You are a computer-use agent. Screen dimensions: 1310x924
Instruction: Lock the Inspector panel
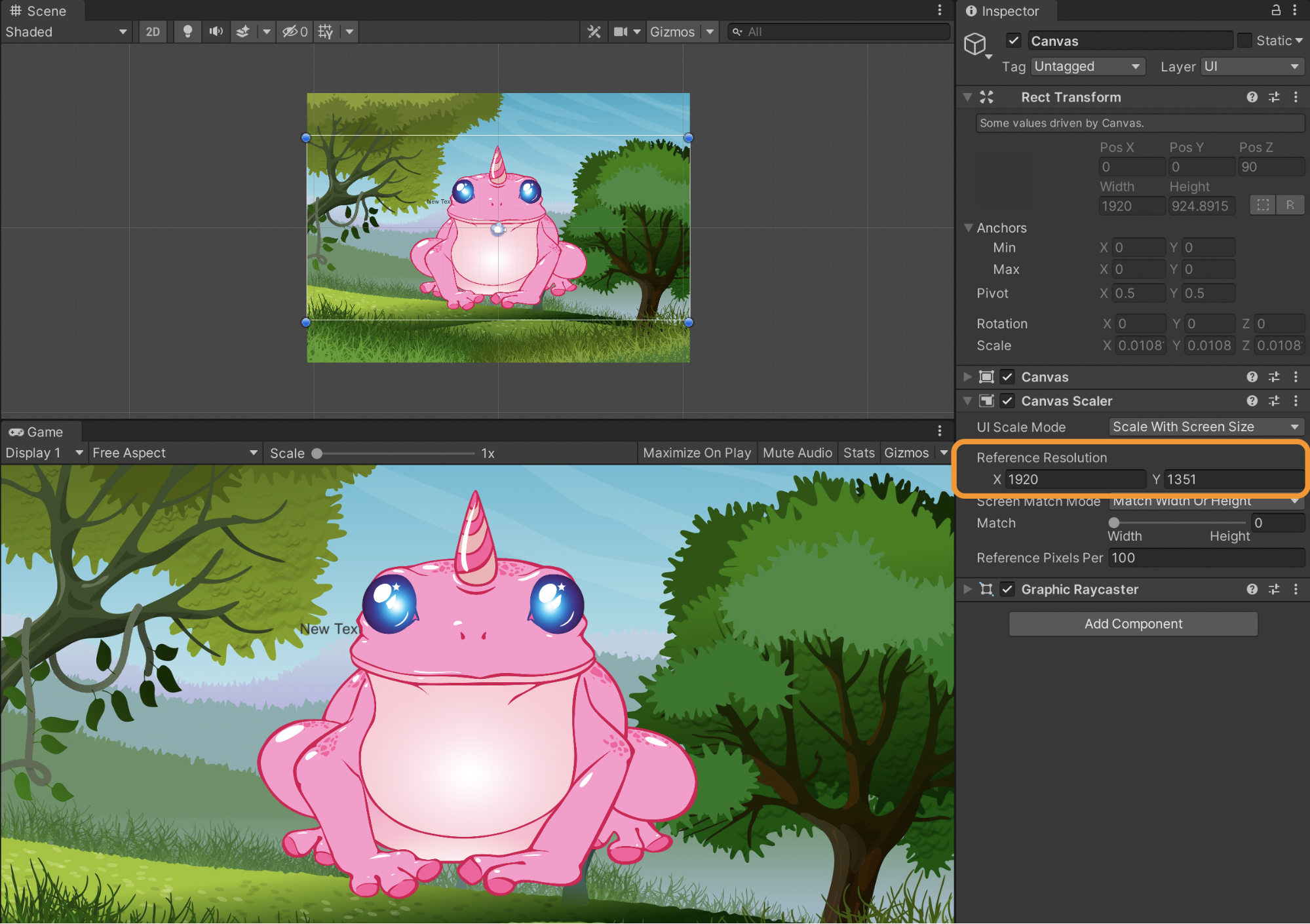1276,10
